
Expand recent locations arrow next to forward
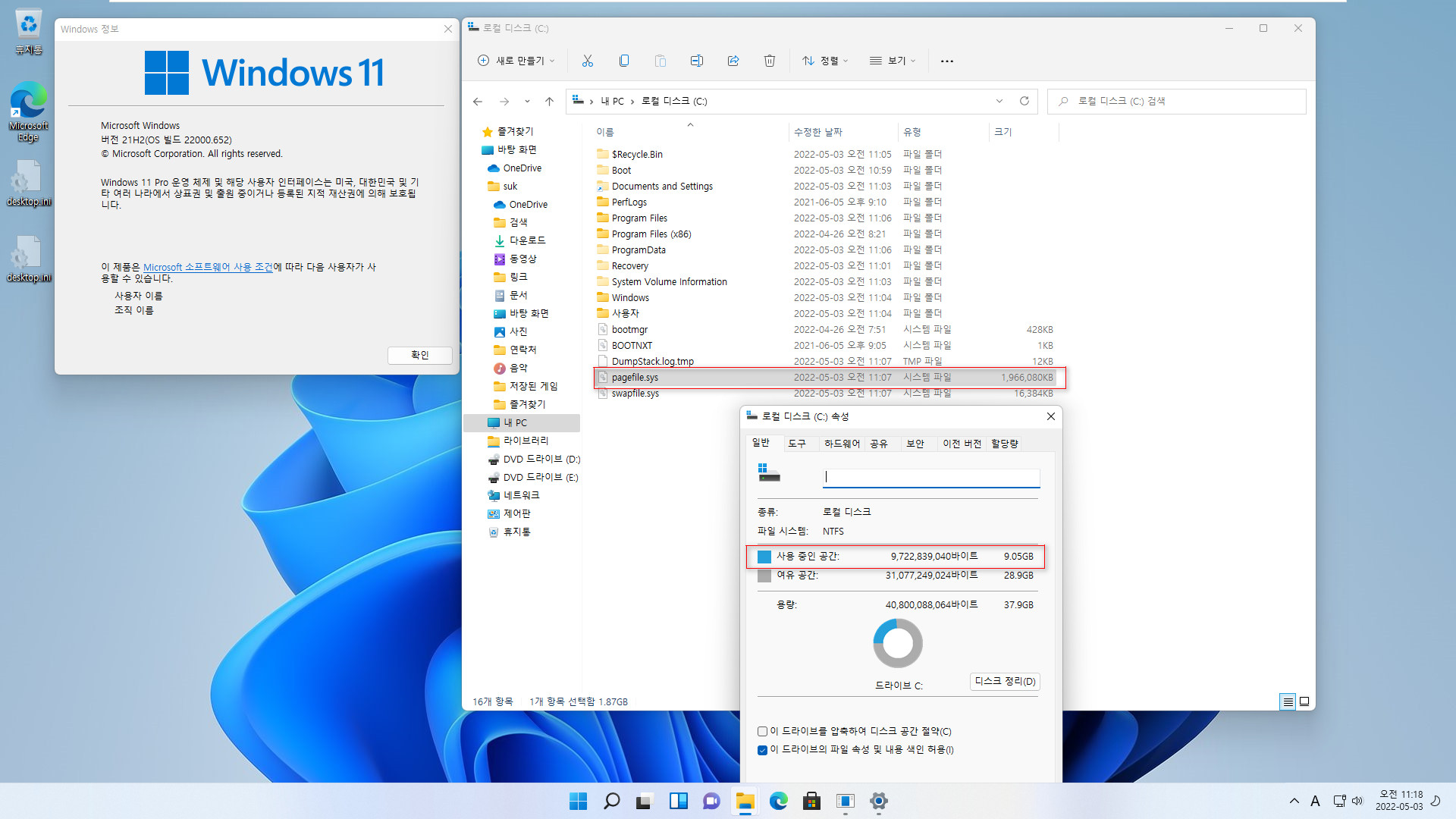527,101
